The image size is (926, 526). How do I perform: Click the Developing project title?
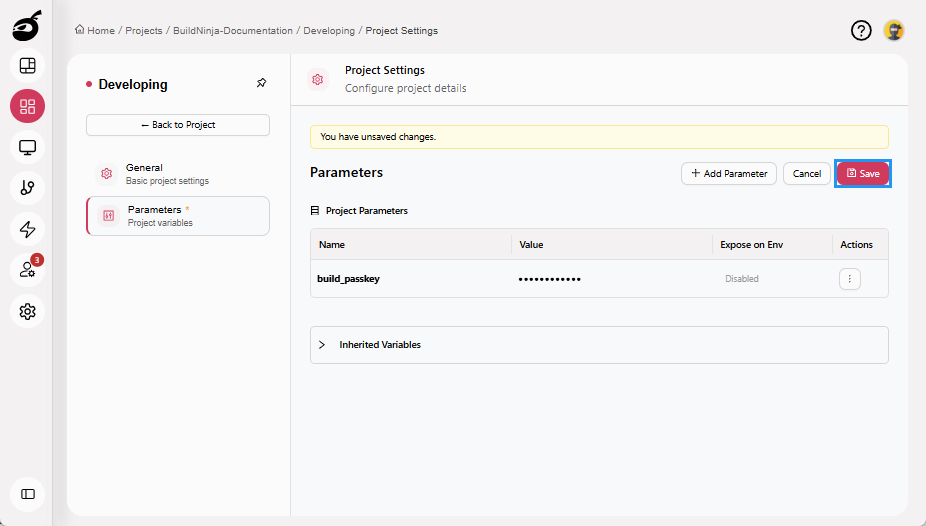click(x=133, y=84)
